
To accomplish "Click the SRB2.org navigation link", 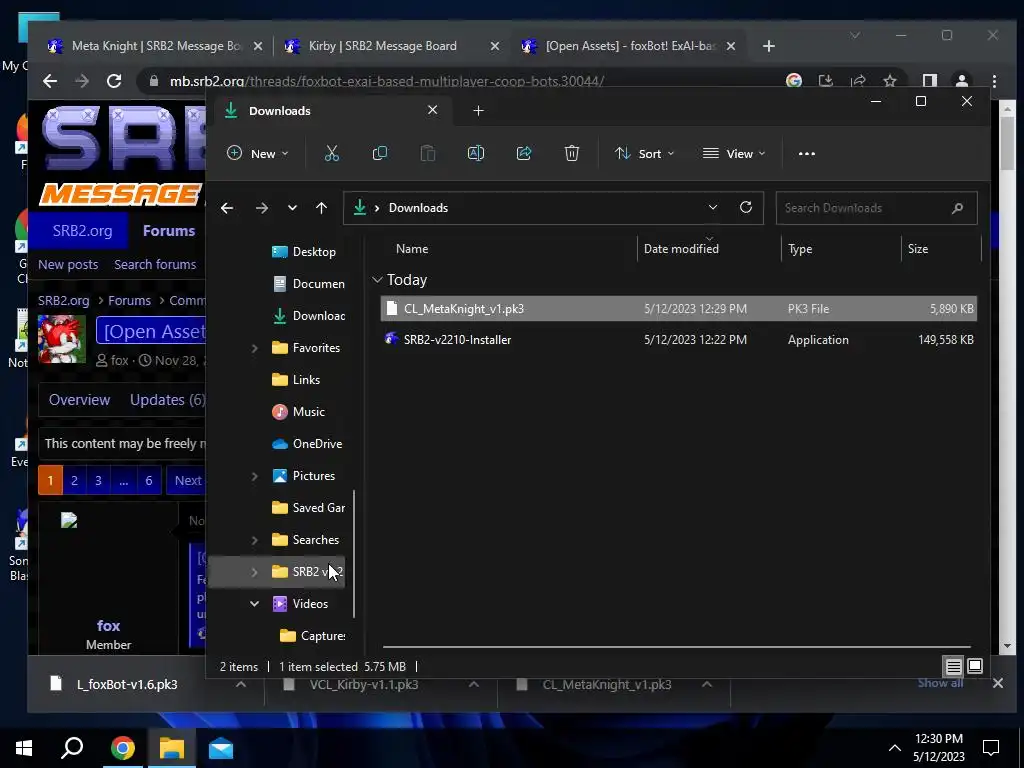I will tap(82, 231).
